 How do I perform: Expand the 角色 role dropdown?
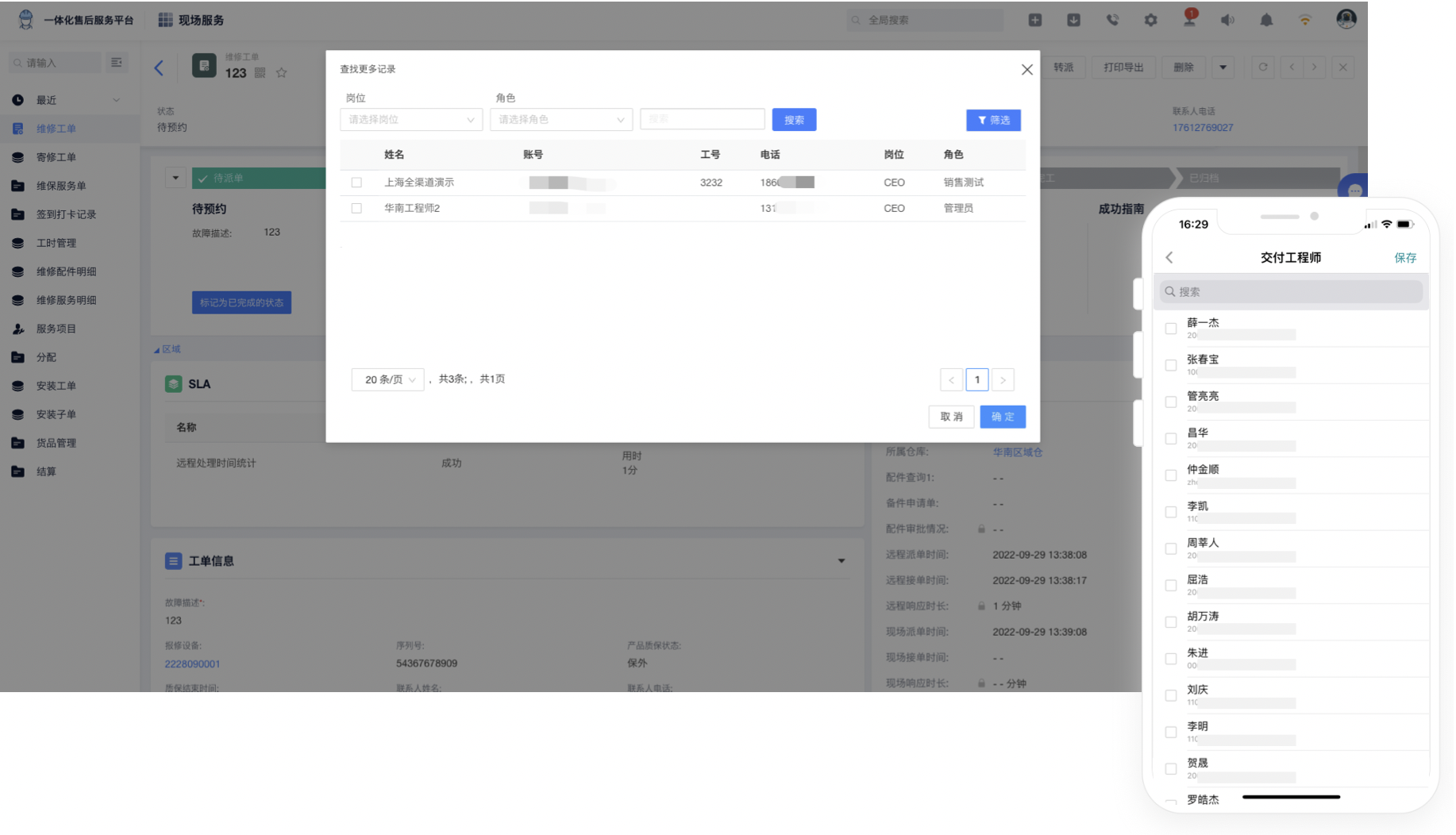560,120
